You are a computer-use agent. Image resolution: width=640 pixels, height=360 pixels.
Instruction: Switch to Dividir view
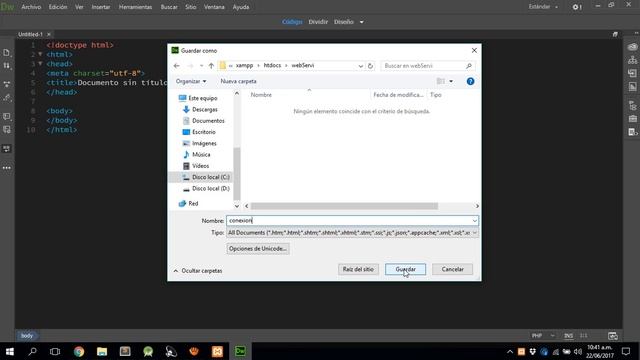[x=318, y=22]
